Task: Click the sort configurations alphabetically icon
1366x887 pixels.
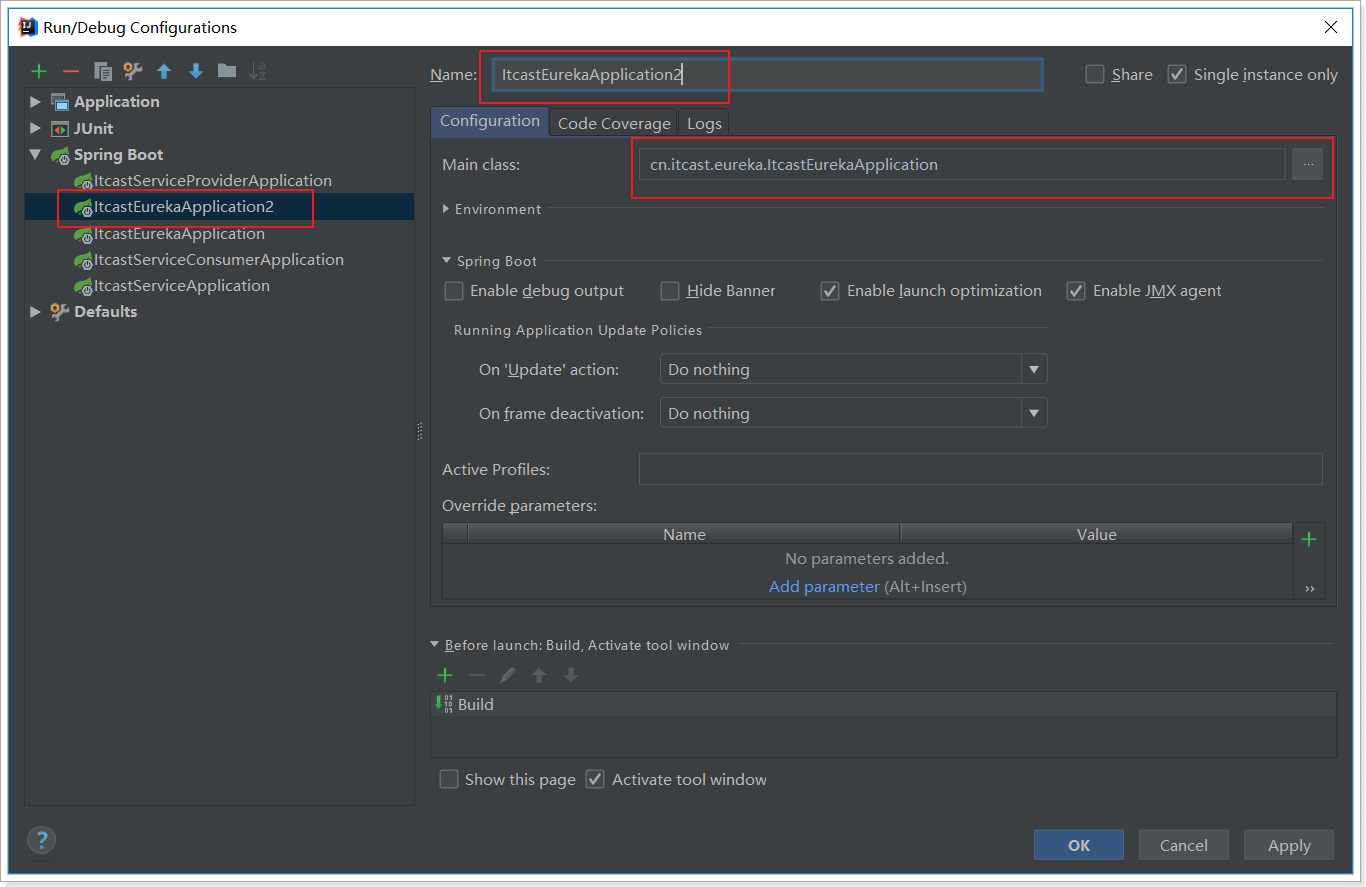Action: pos(258,71)
